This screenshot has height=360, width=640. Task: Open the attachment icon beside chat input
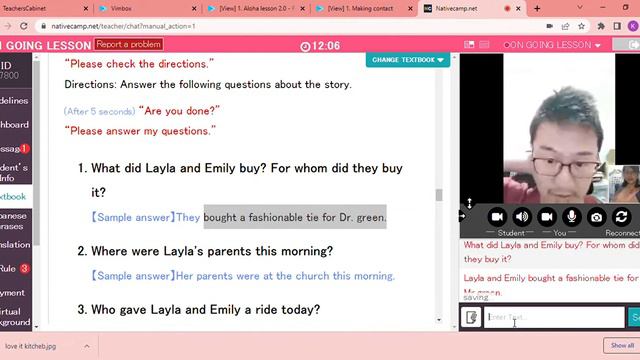point(471,317)
